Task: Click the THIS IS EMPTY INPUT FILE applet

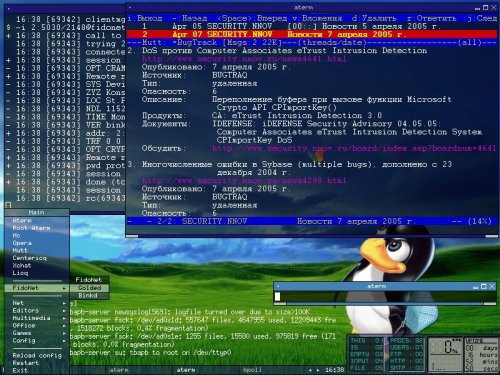Action: [367, 354]
